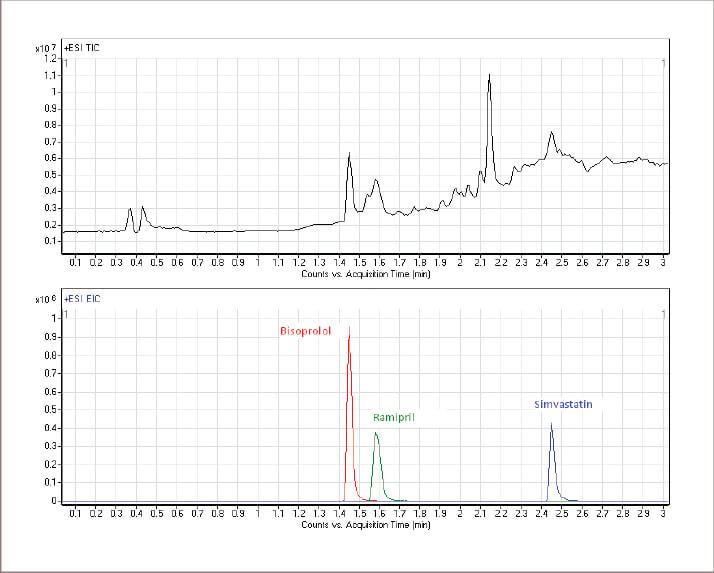The image size is (714, 573).
Task: Click the TIC x-axis title Counts vs. Acquisition Time
Action: tap(366, 274)
